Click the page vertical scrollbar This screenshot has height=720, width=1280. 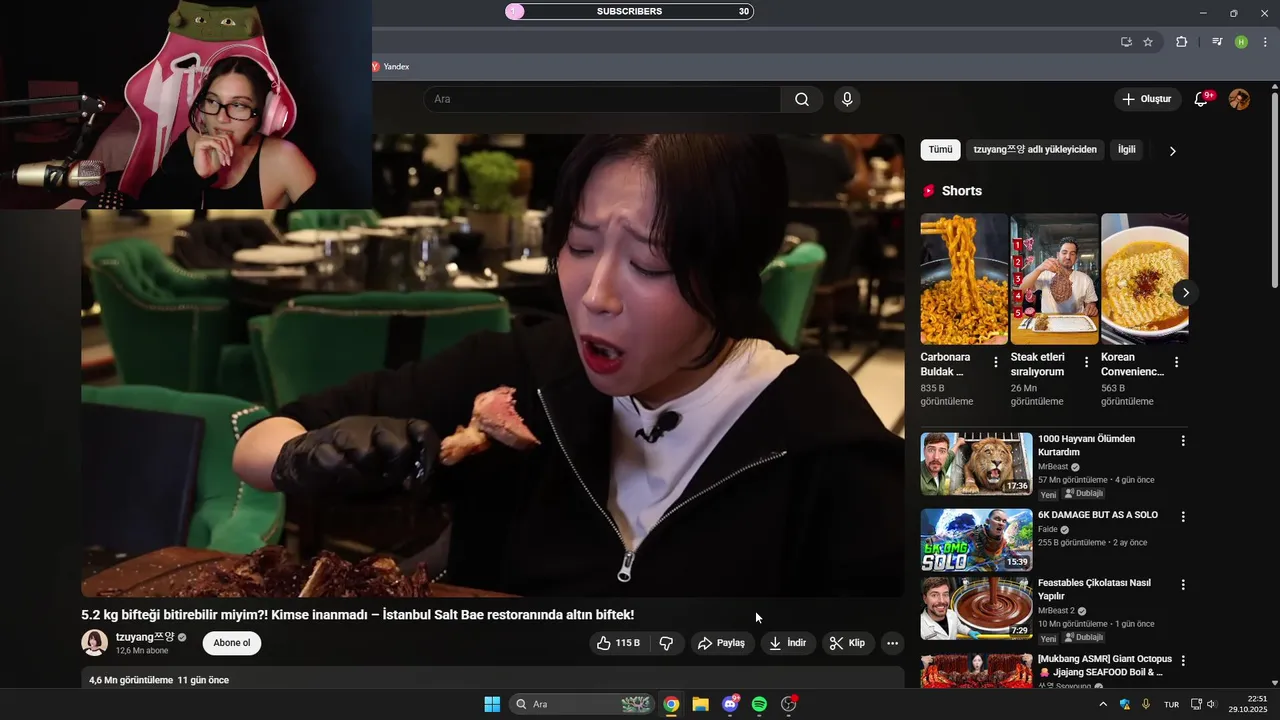1274,190
